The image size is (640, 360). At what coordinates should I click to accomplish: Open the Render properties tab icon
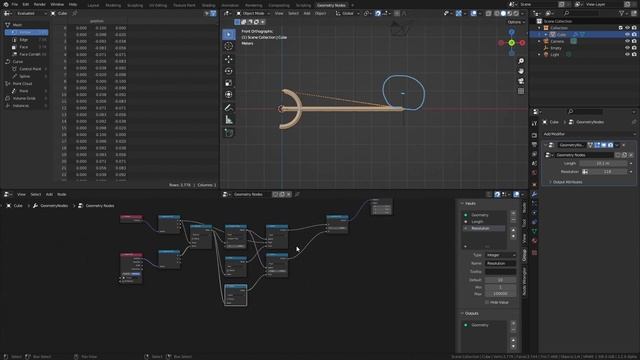click(534, 135)
